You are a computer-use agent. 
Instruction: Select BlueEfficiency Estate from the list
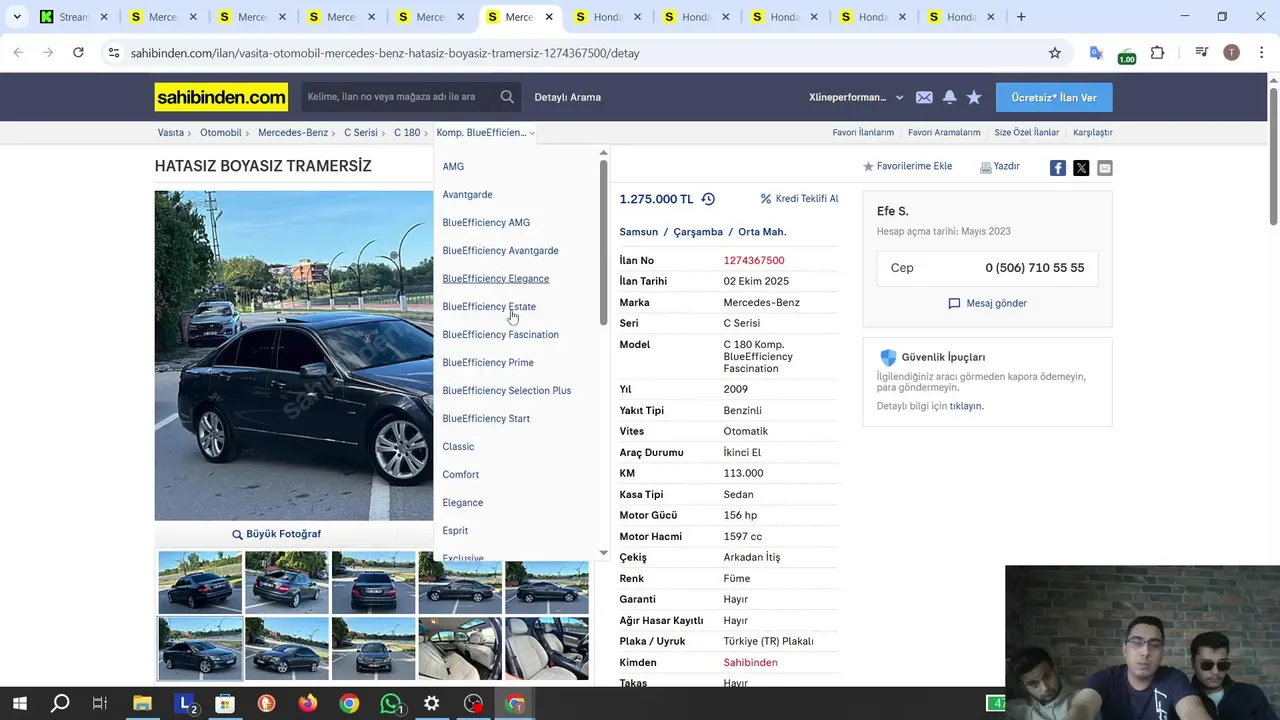489,307
